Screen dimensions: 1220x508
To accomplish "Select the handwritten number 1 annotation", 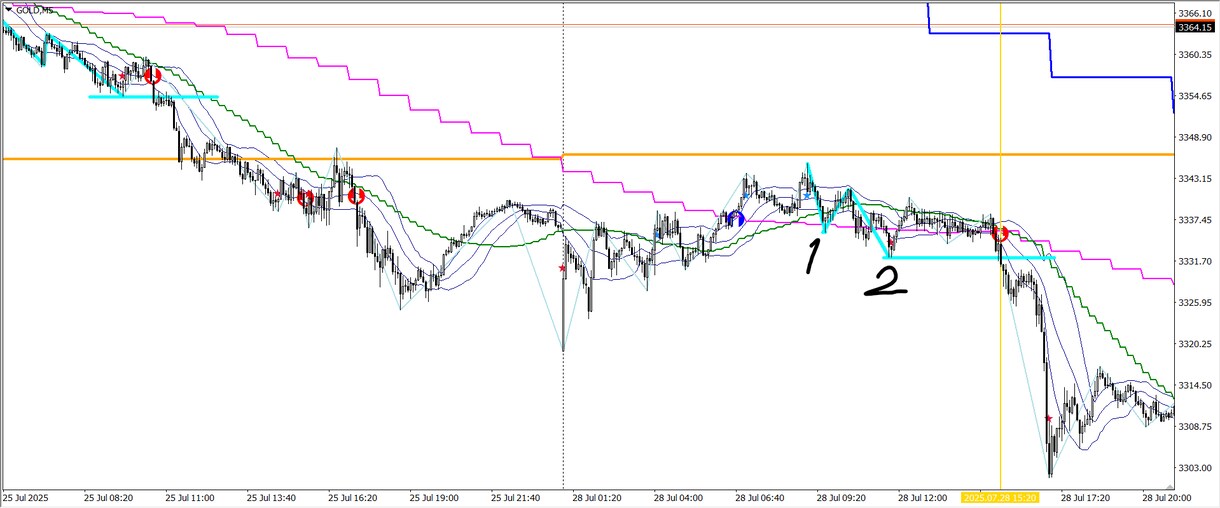I will [813, 256].
